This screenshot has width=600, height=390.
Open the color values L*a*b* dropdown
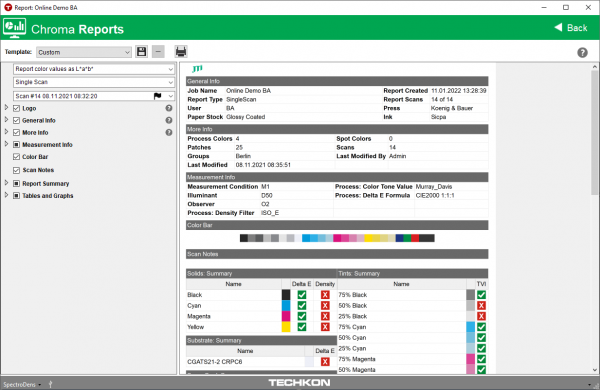coord(94,69)
